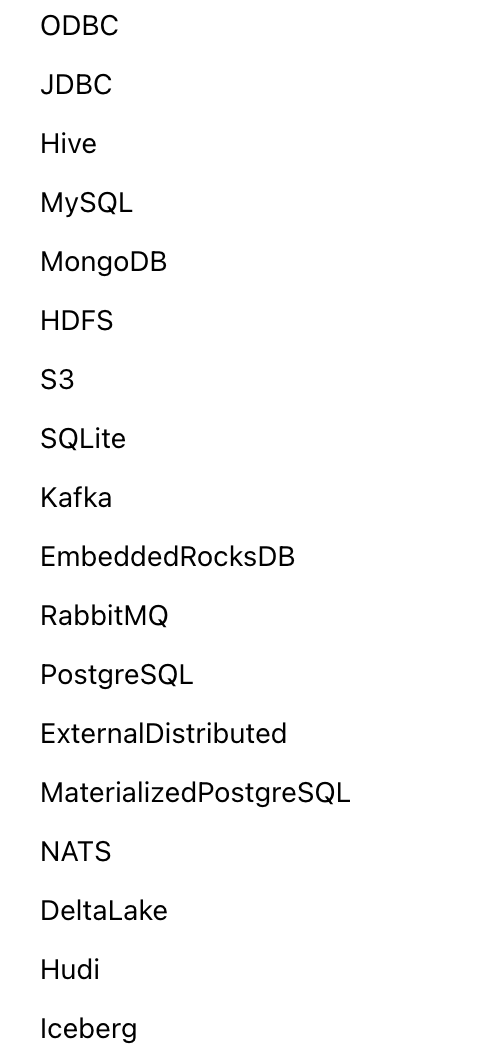The width and height of the screenshot is (490, 1050).
Task: Select MaterializedPostgreSQL in the list
Action: point(195,792)
